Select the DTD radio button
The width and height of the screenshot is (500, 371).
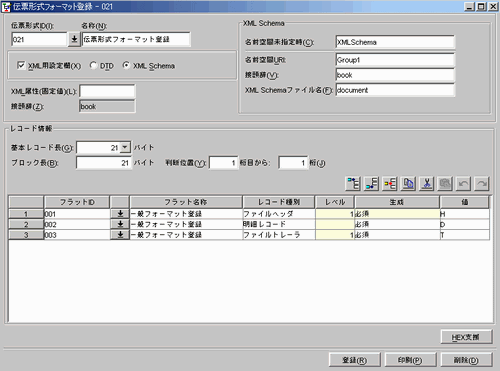point(93,66)
